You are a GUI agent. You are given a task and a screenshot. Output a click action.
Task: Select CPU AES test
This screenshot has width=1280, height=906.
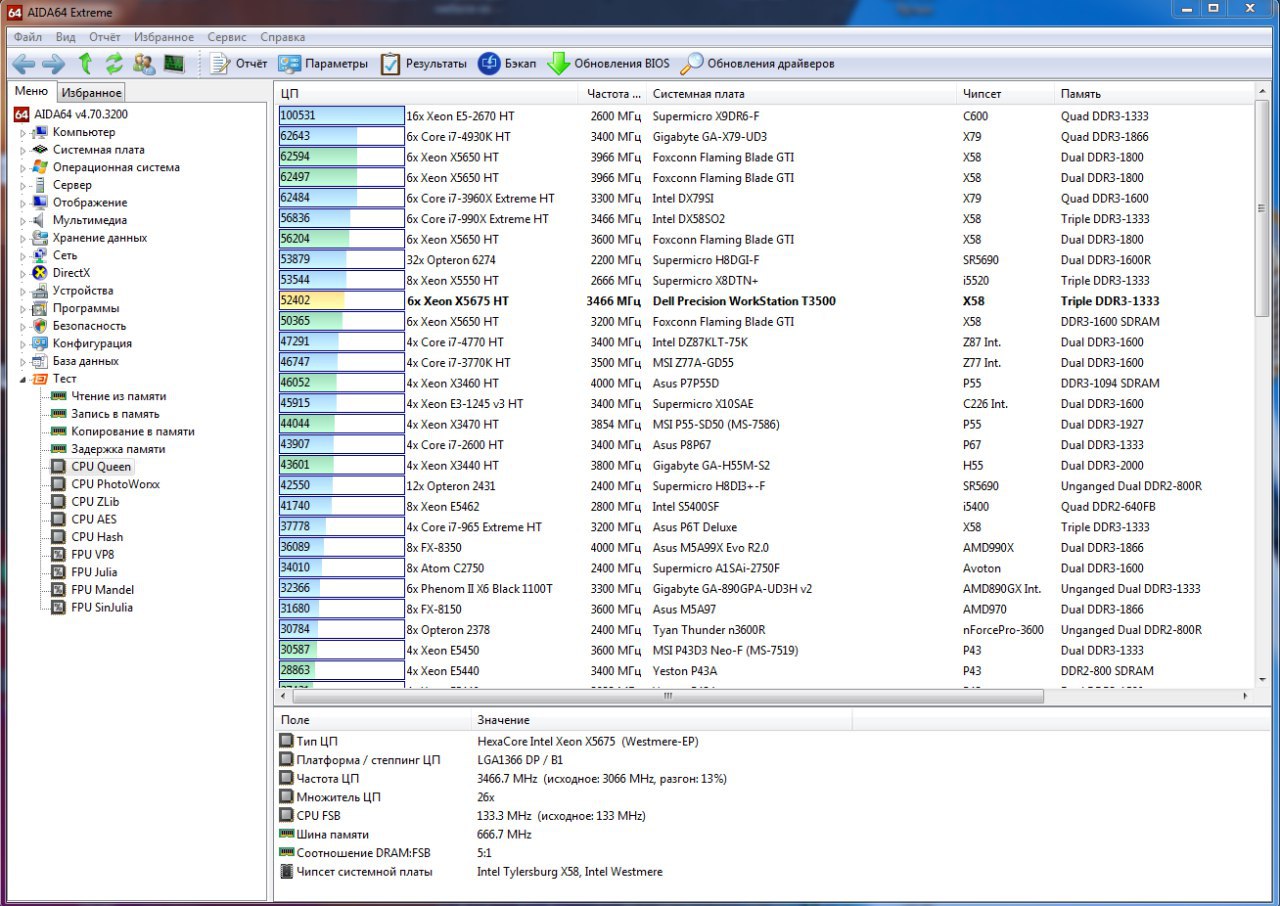[94, 519]
